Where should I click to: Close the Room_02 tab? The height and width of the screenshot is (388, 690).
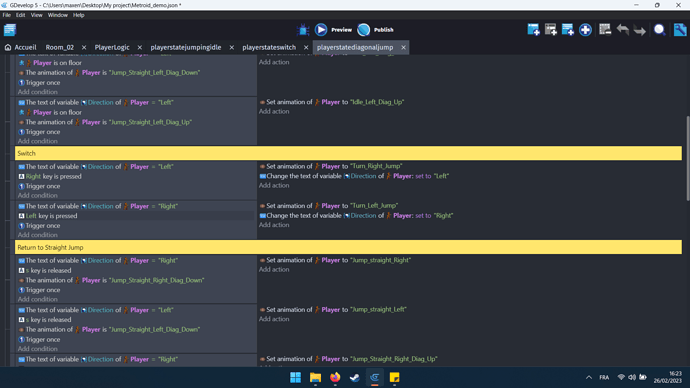[x=84, y=47]
